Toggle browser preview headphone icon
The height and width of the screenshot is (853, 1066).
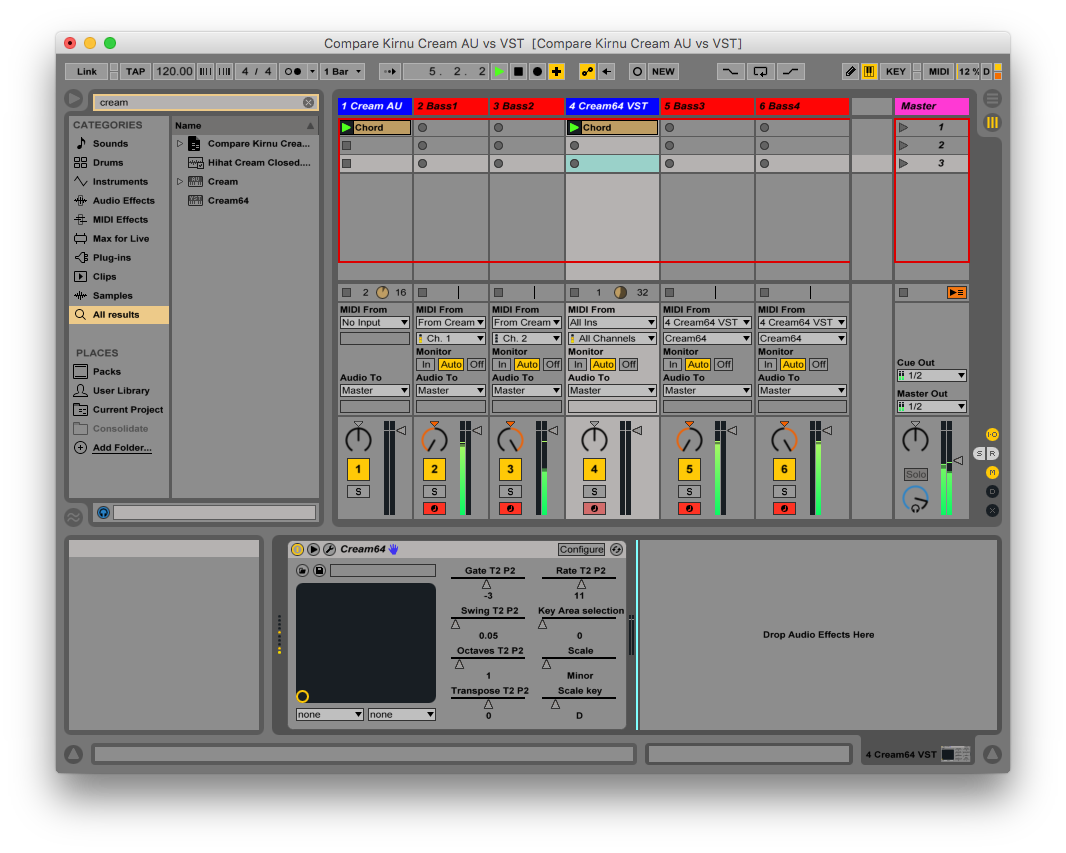pyautogui.click(x=103, y=512)
